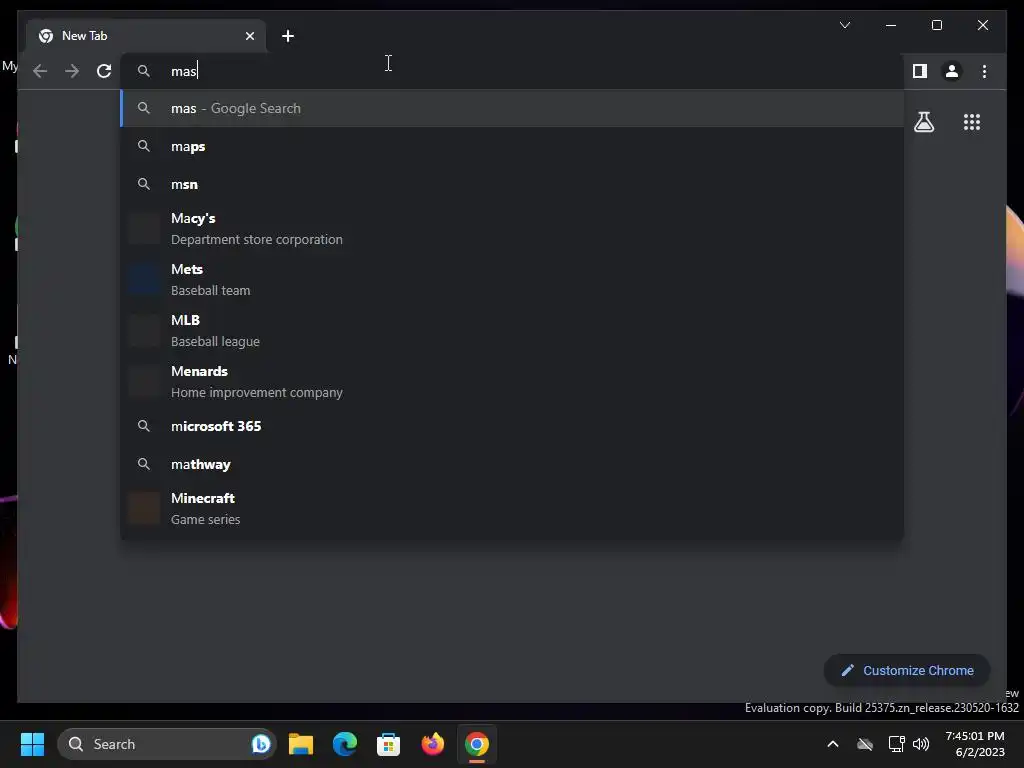Choose the Mets baseball team suggestion
Viewport: 1024px width, 768px height.
512,280
